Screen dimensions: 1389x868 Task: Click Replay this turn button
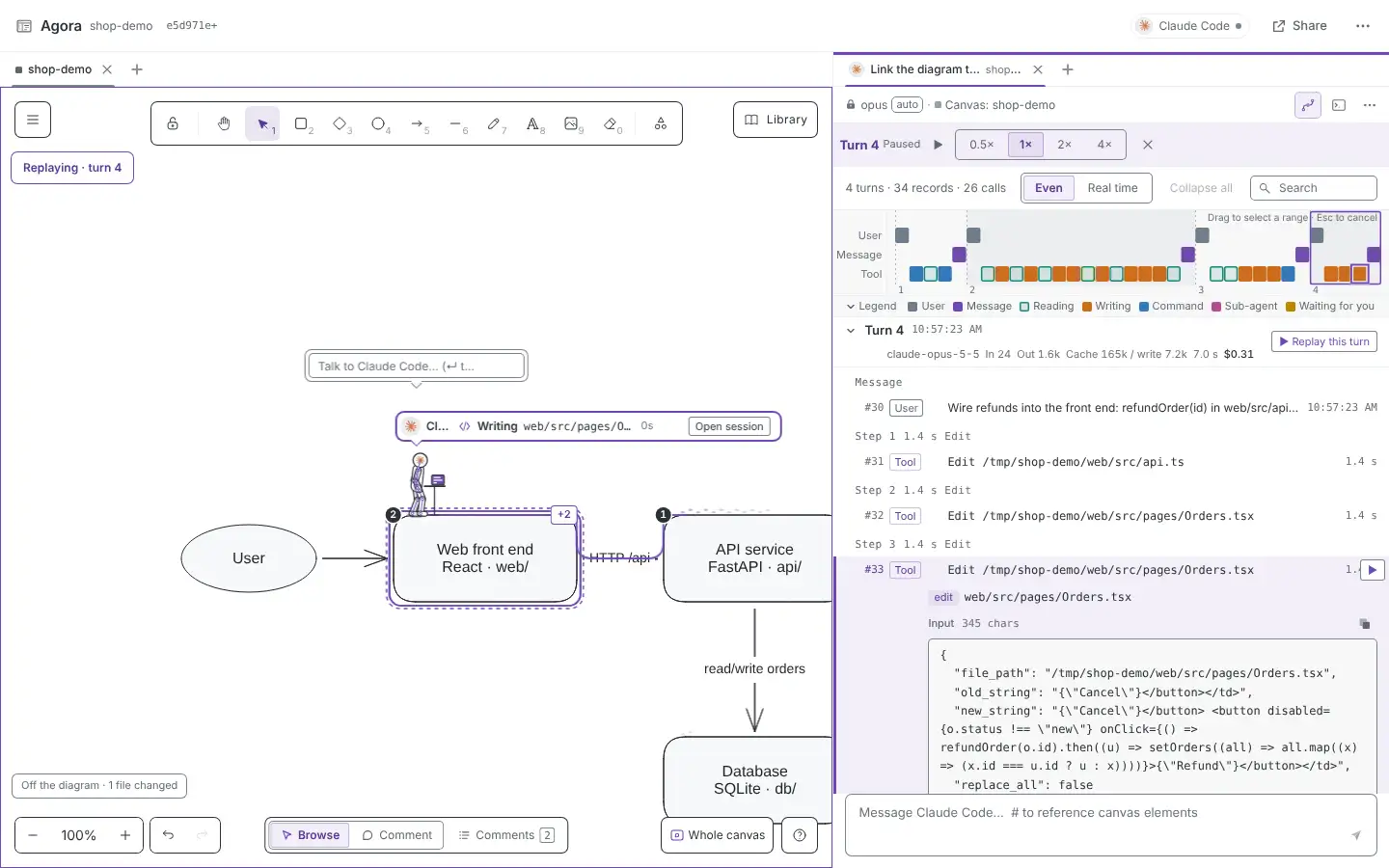(x=1324, y=341)
